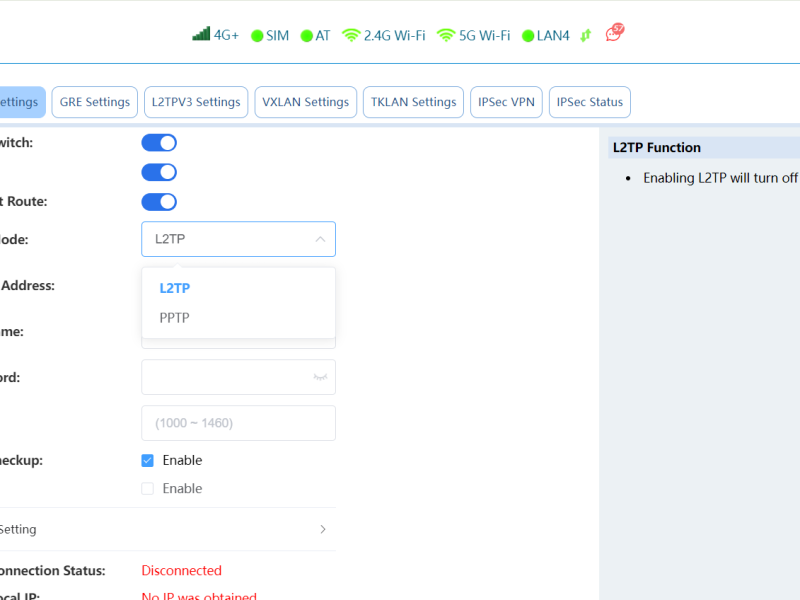Select PPTP from the dropdown list

(x=175, y=318)
